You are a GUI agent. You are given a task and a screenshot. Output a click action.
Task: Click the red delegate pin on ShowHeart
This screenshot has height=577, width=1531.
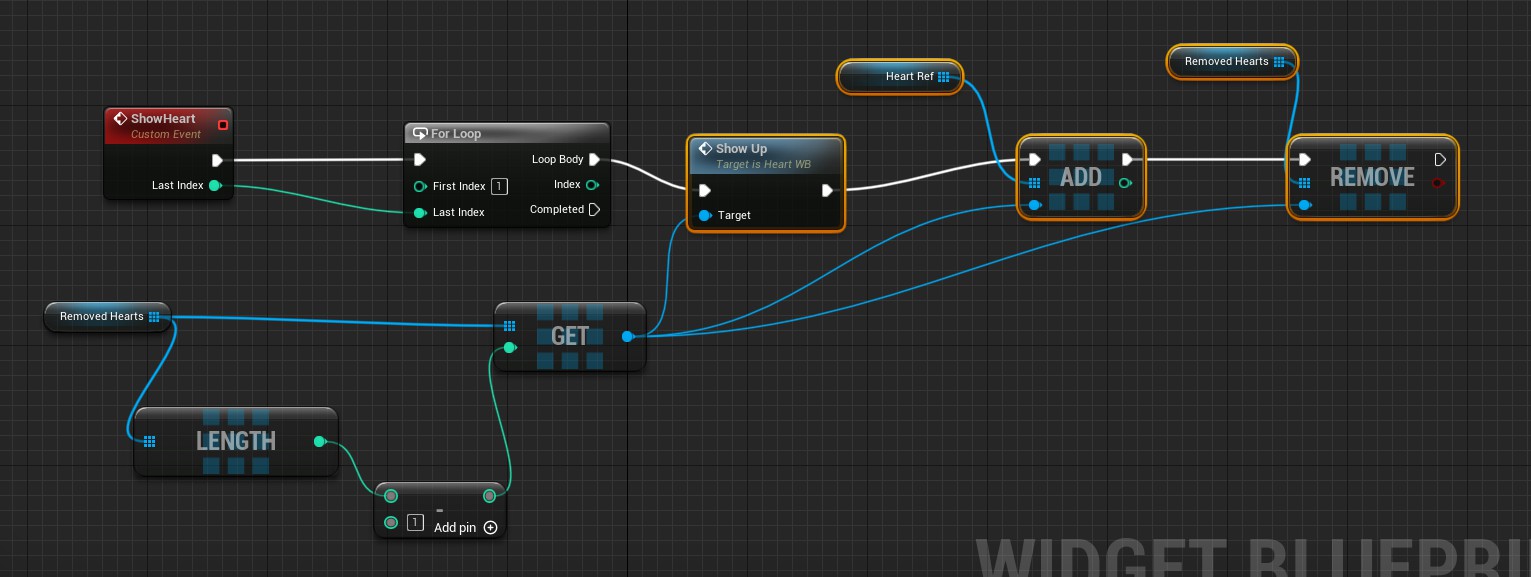click(x=222, y=125)
